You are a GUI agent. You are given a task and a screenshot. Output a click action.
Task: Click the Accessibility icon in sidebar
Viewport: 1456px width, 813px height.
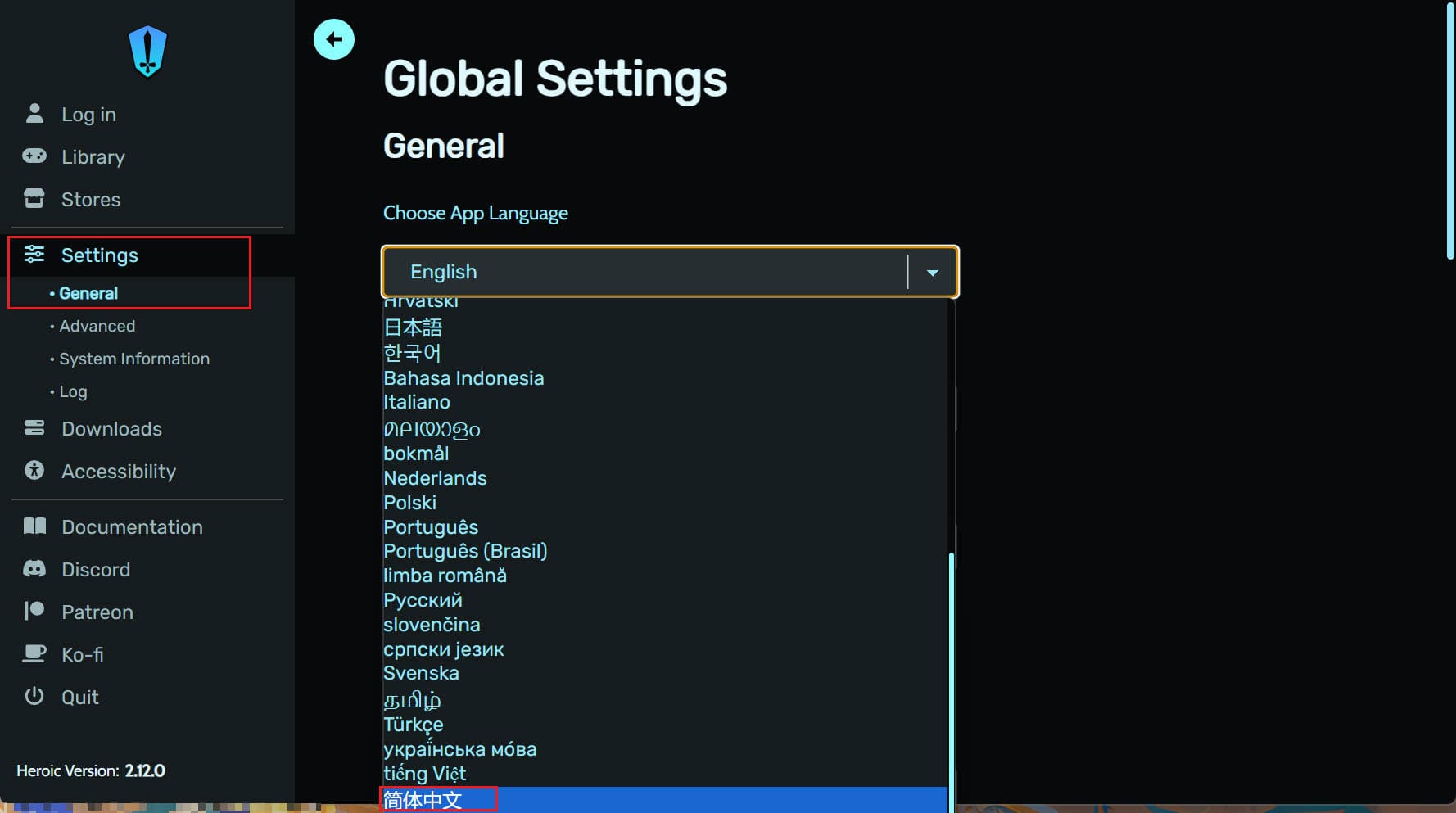click(34, 471)
